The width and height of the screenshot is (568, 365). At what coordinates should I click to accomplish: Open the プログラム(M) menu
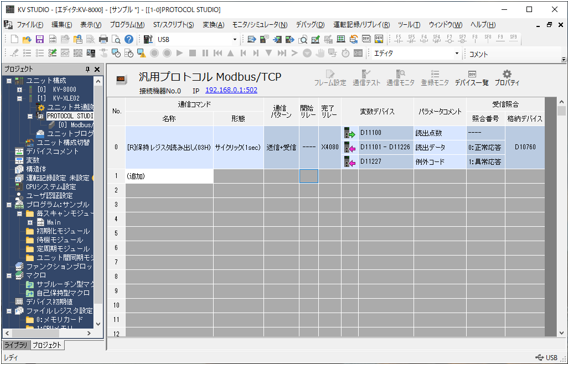(127, 25)
